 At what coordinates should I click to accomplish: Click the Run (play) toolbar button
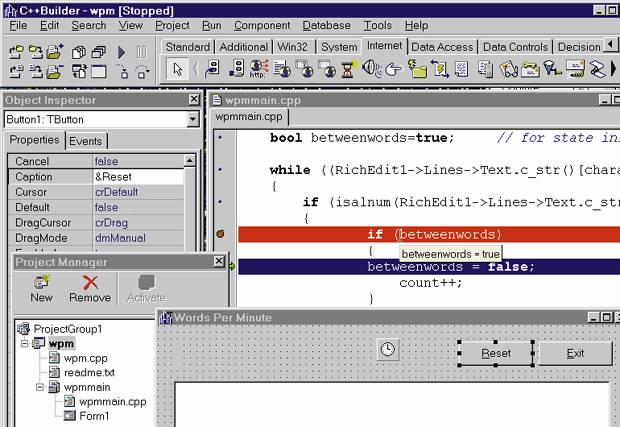click(121, 51)
